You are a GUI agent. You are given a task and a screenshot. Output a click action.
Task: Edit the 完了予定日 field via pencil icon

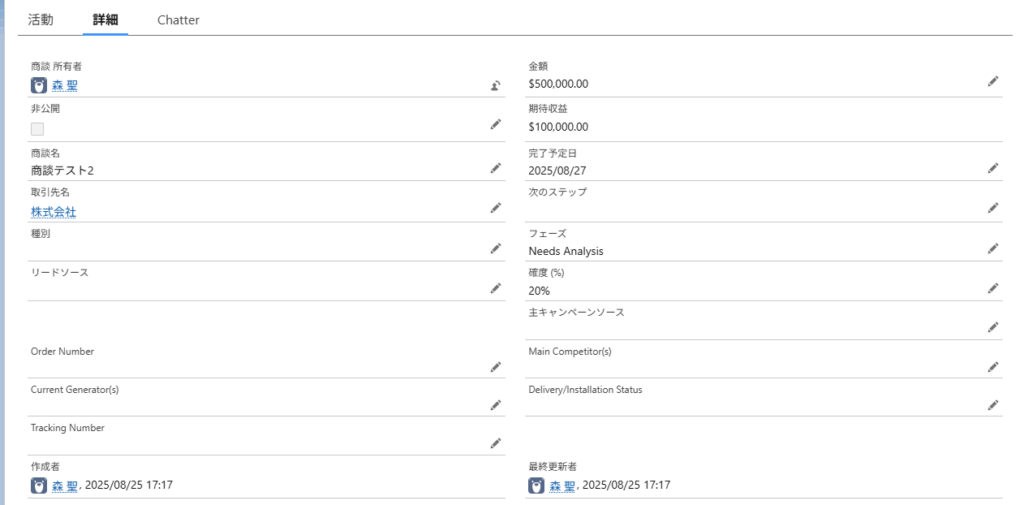click(x=993, y=168)
